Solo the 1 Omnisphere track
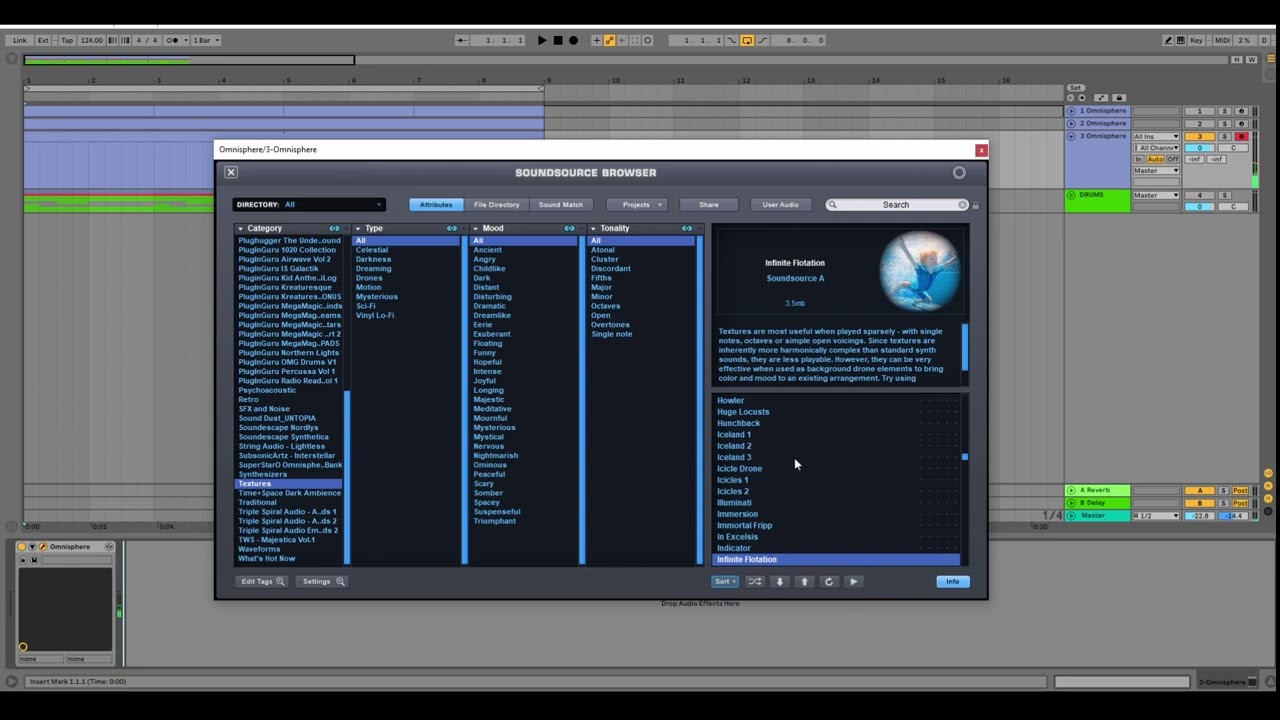This screenshot has height=720, width=1280. click(1224, 111)
